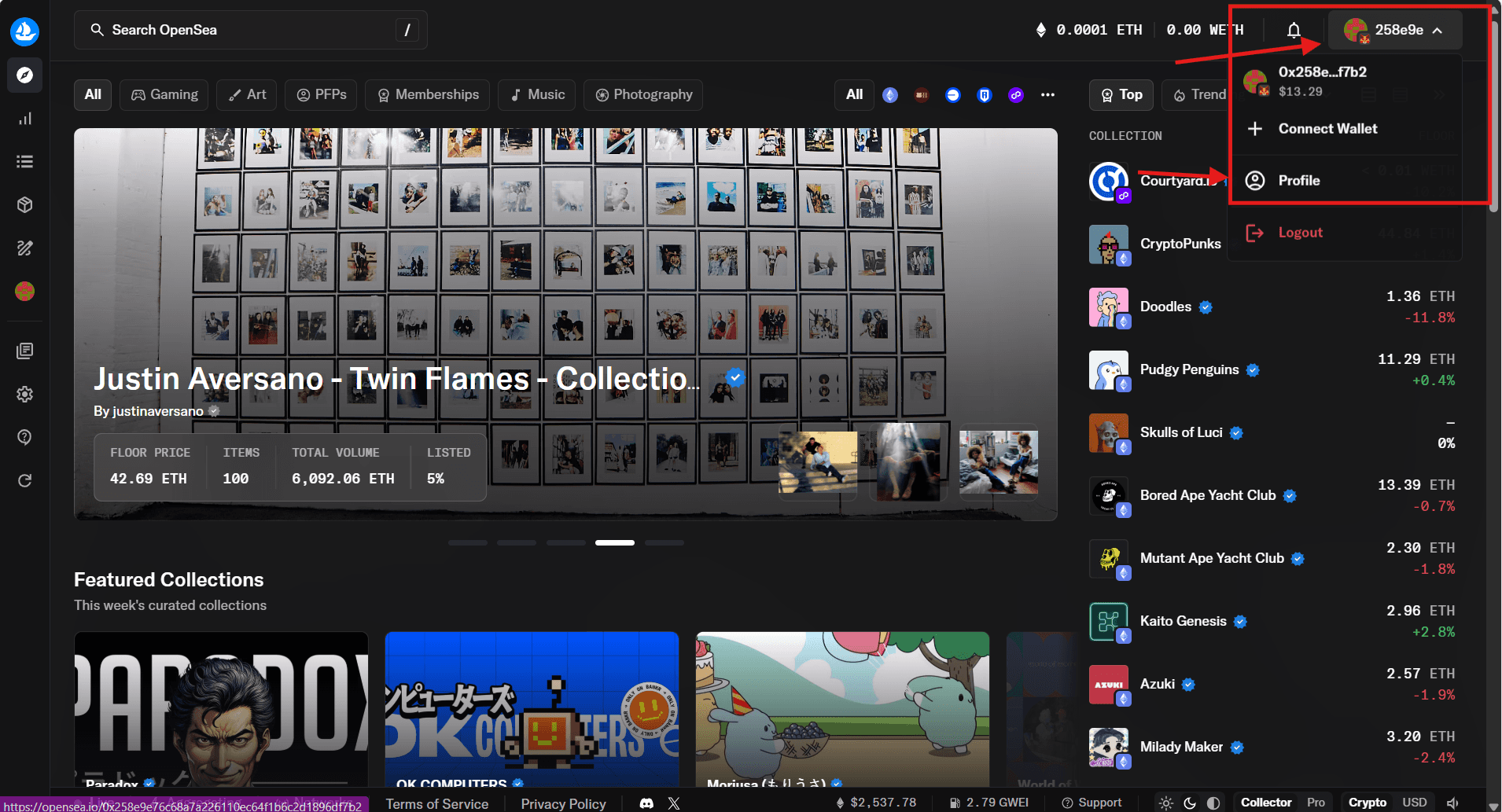Filter collections by Music category

[x=537, y=95]
